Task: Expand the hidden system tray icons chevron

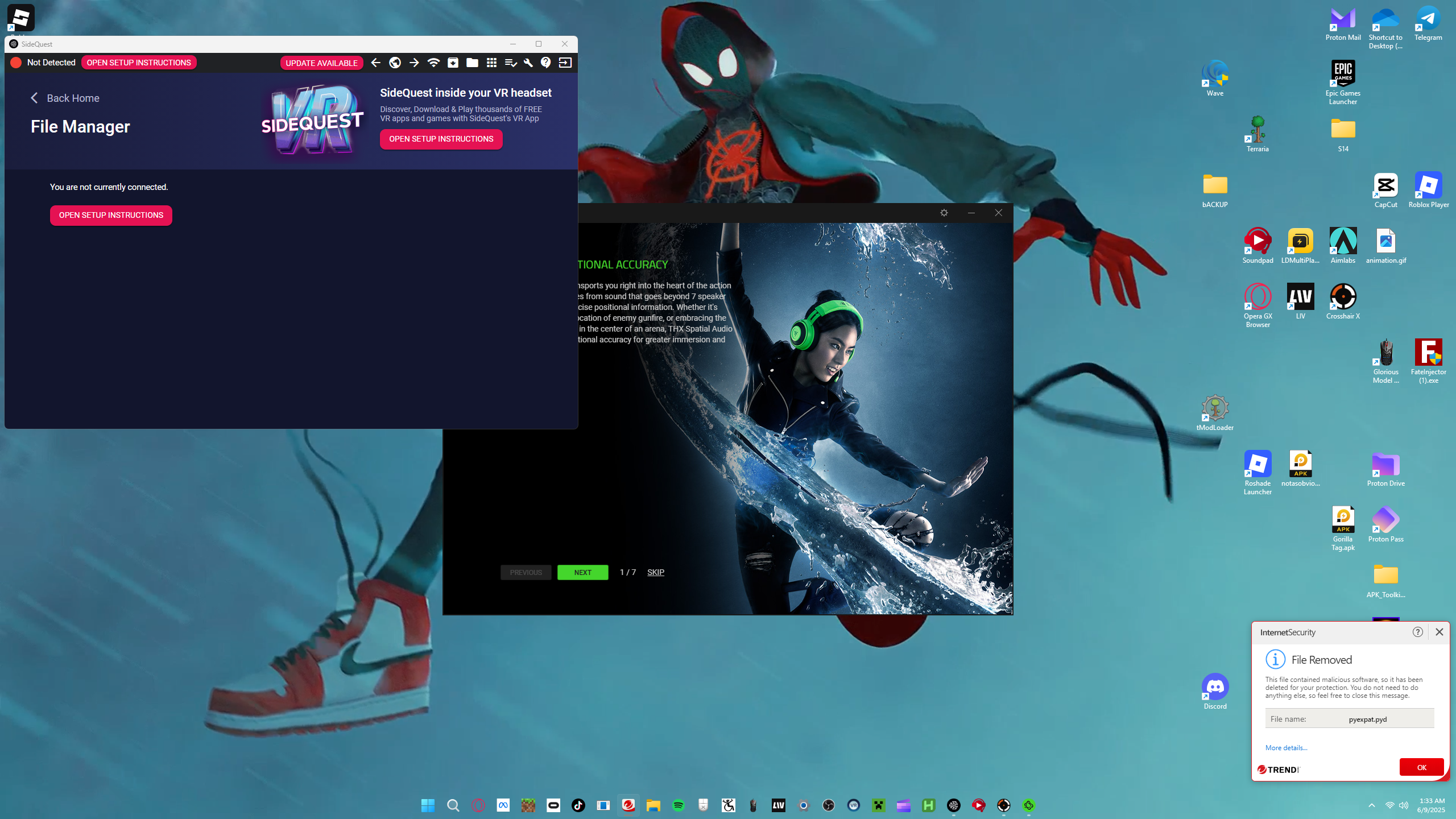Action: 1371,805
